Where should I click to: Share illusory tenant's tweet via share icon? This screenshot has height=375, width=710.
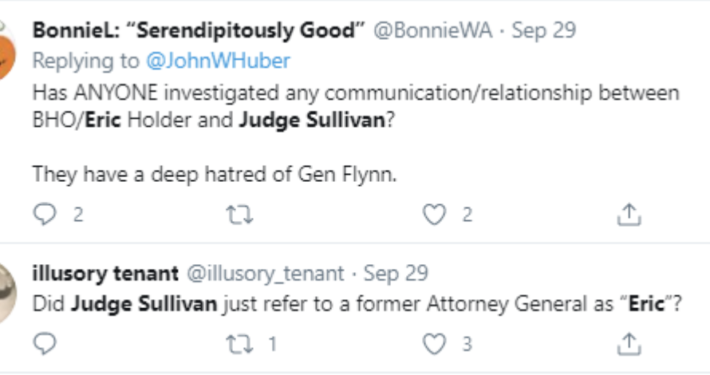coord(629,344)
